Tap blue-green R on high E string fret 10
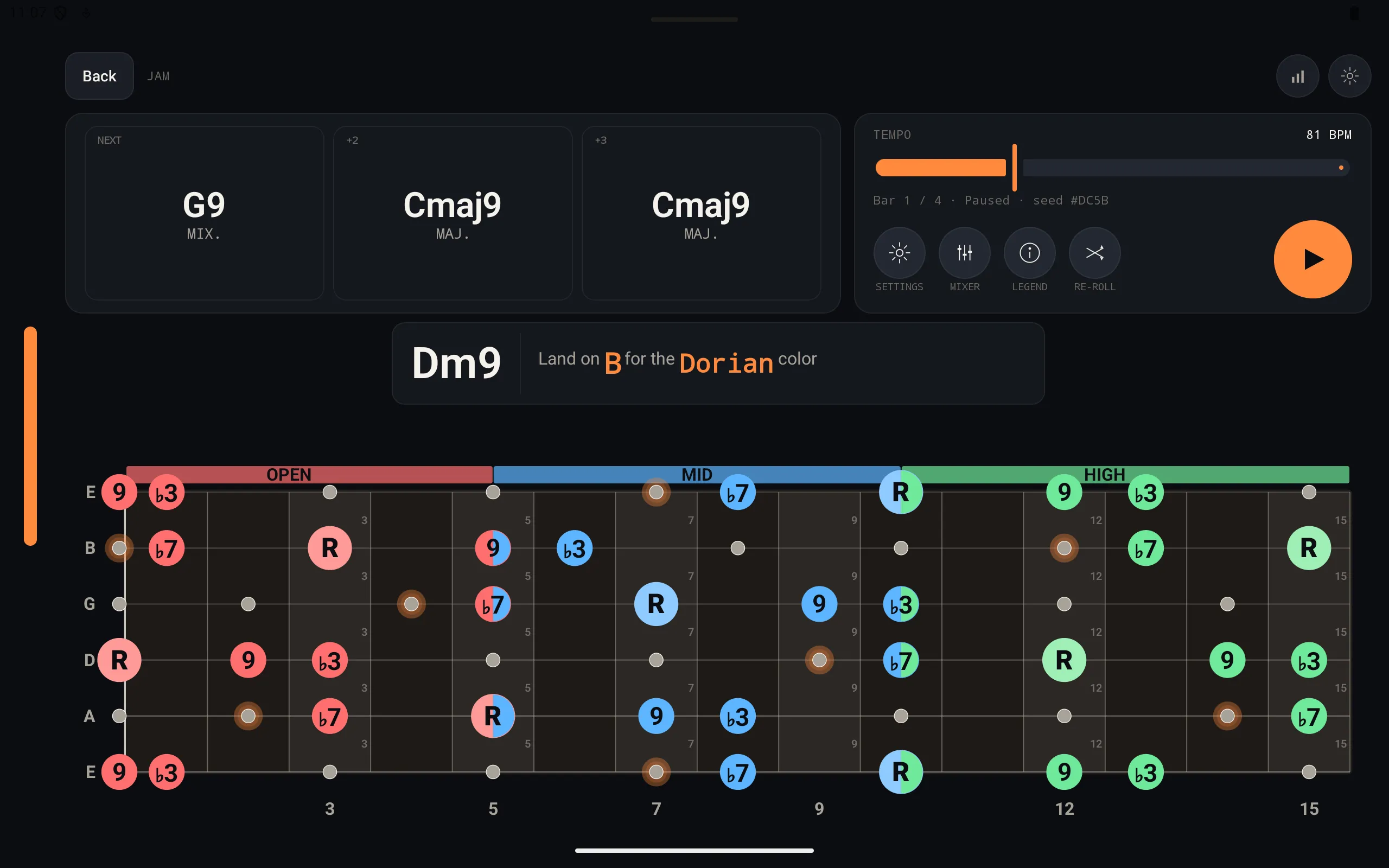The image size is (1389, 868). 901,492
